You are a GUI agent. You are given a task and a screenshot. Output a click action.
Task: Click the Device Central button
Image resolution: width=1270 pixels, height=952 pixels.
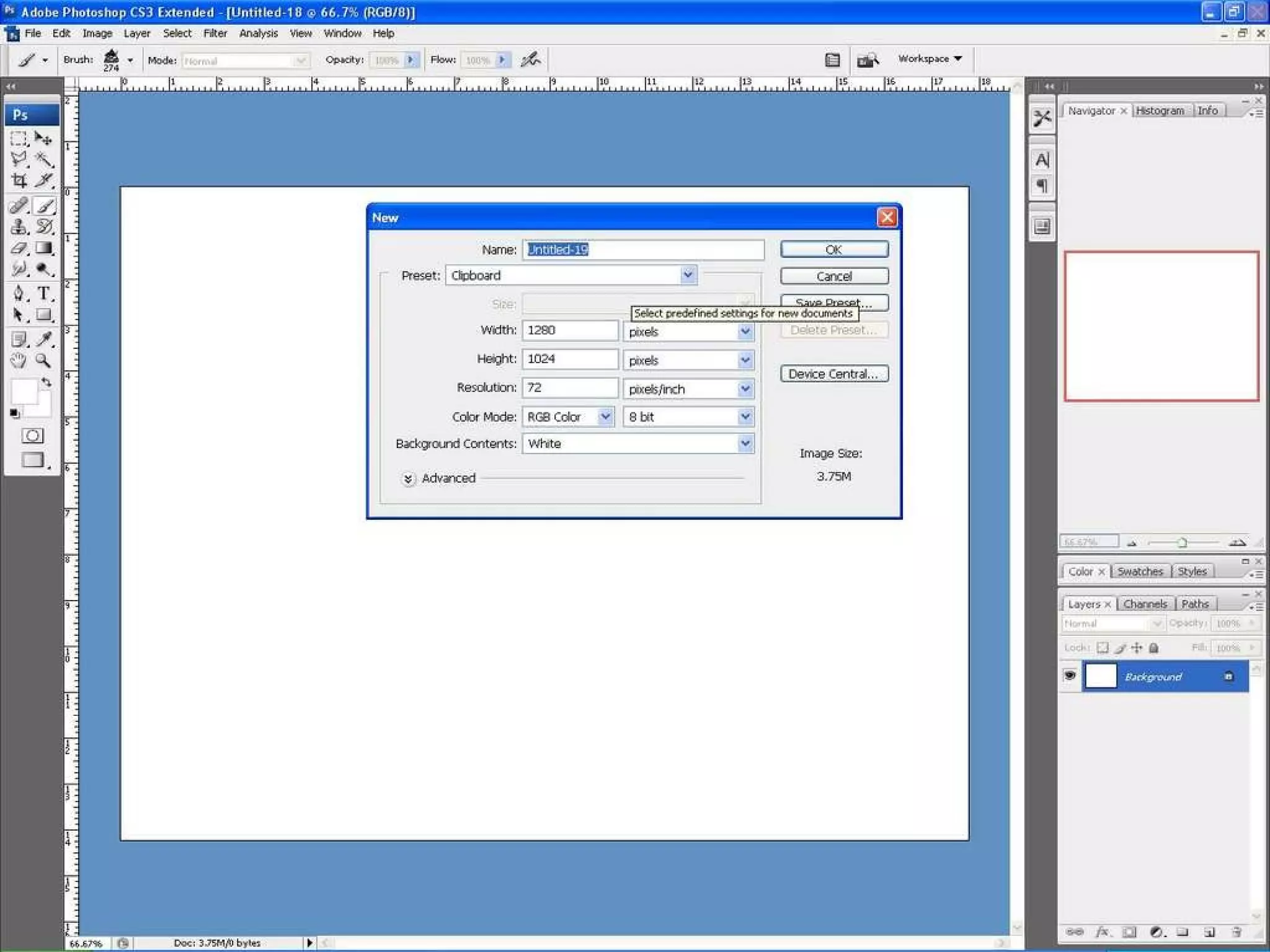tap(833, 374)
